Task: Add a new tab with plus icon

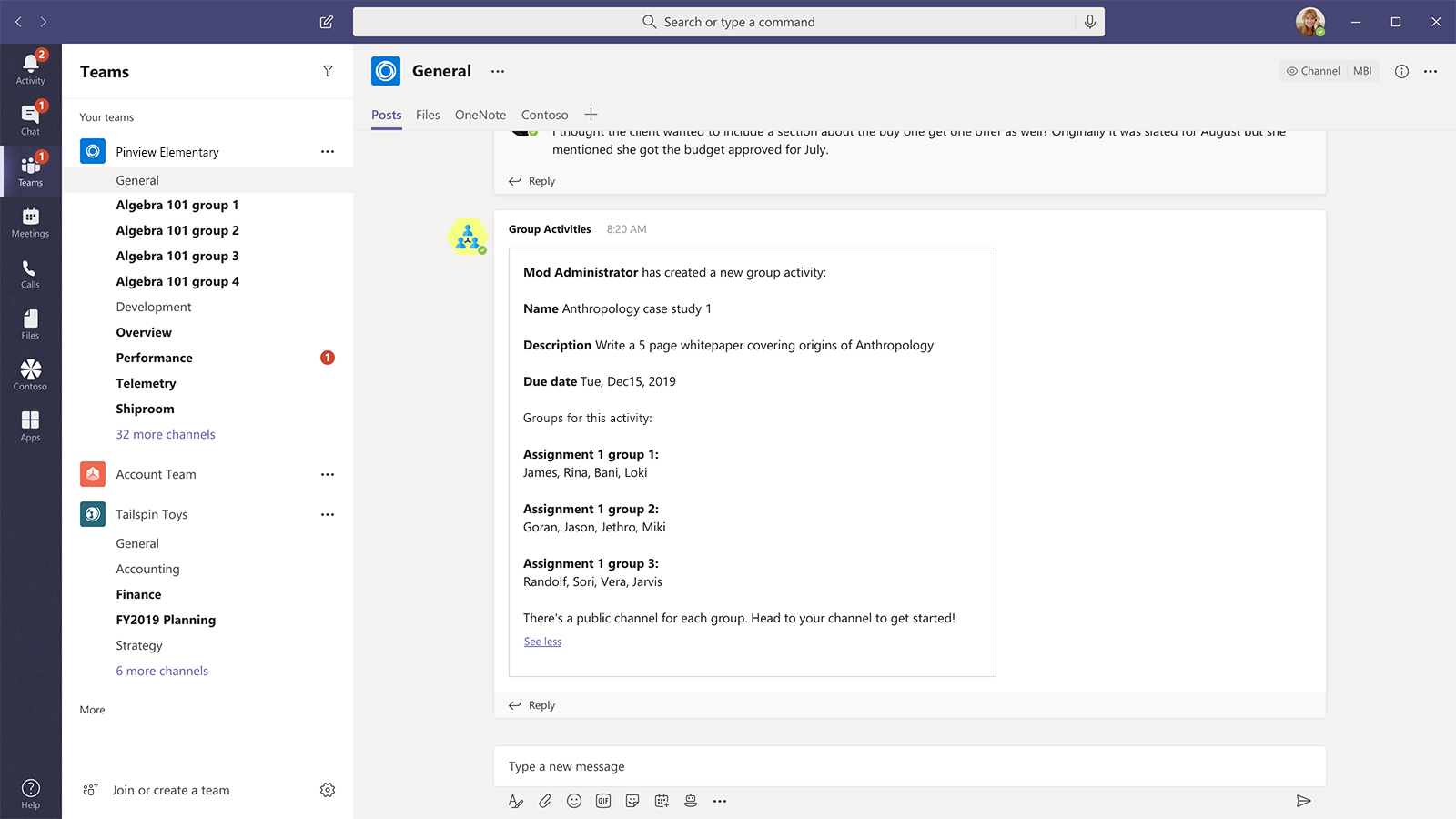Action: pos(591,114)
